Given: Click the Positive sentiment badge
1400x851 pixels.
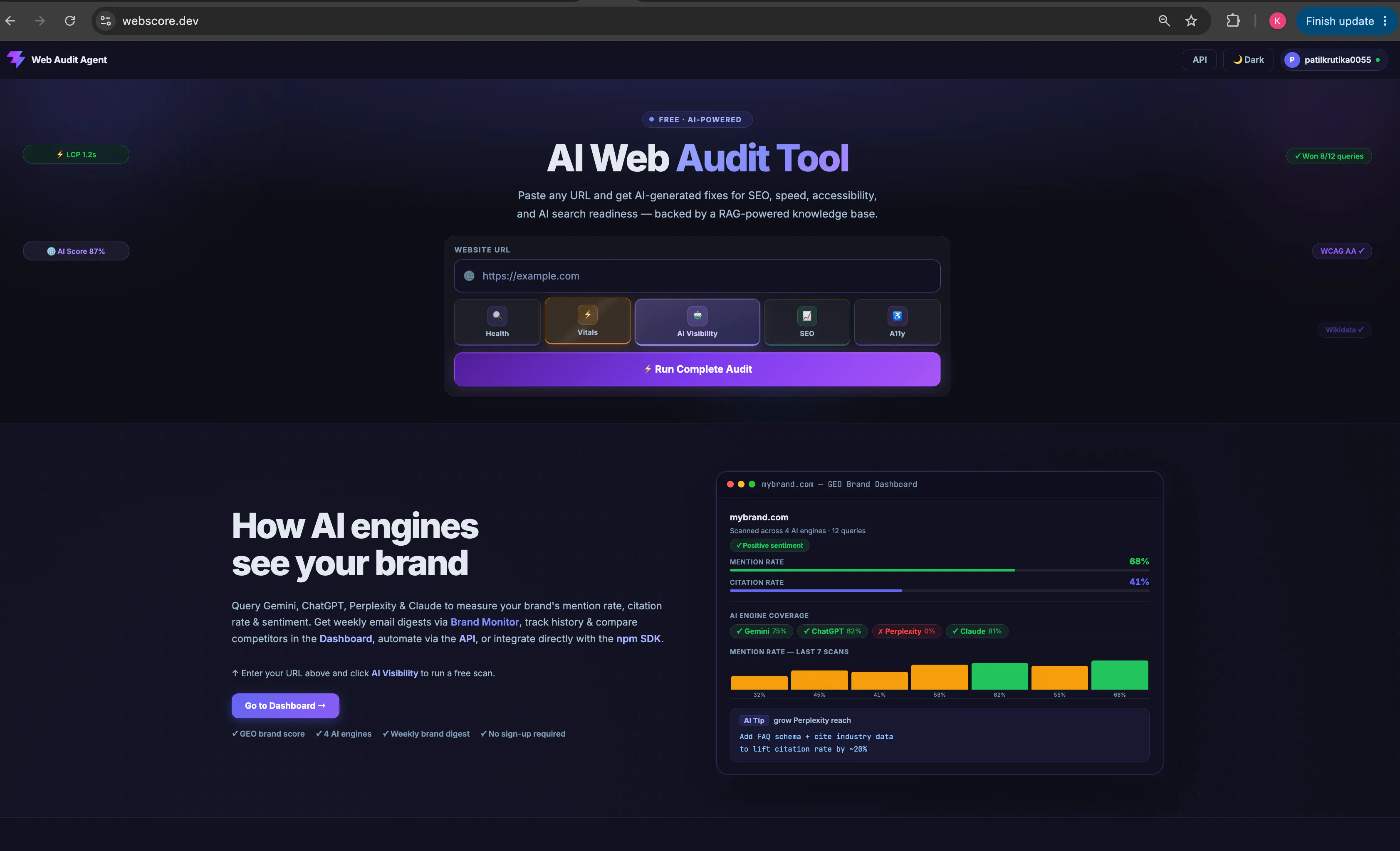Looking at the screenshot, I should [x=769, y=545].
